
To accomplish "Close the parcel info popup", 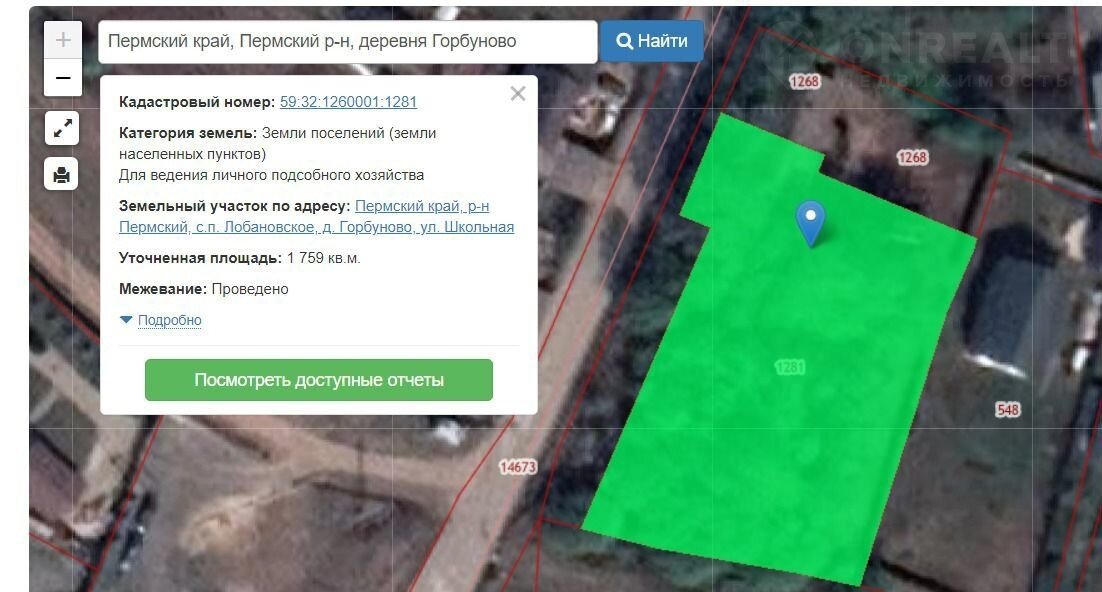I will click(517, 94).
